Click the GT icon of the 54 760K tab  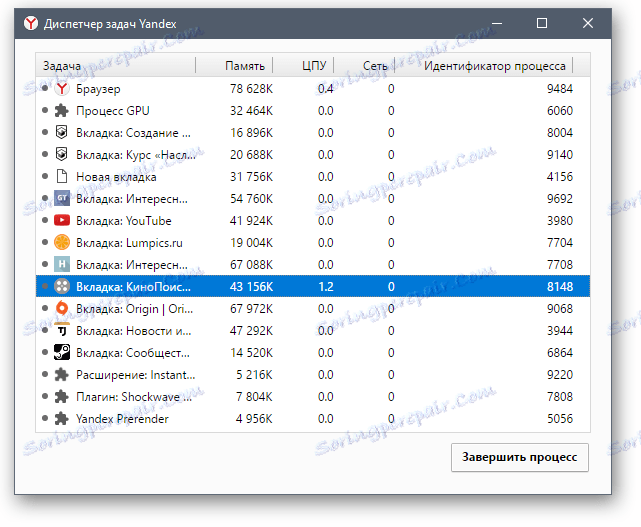tap(62, 199)
